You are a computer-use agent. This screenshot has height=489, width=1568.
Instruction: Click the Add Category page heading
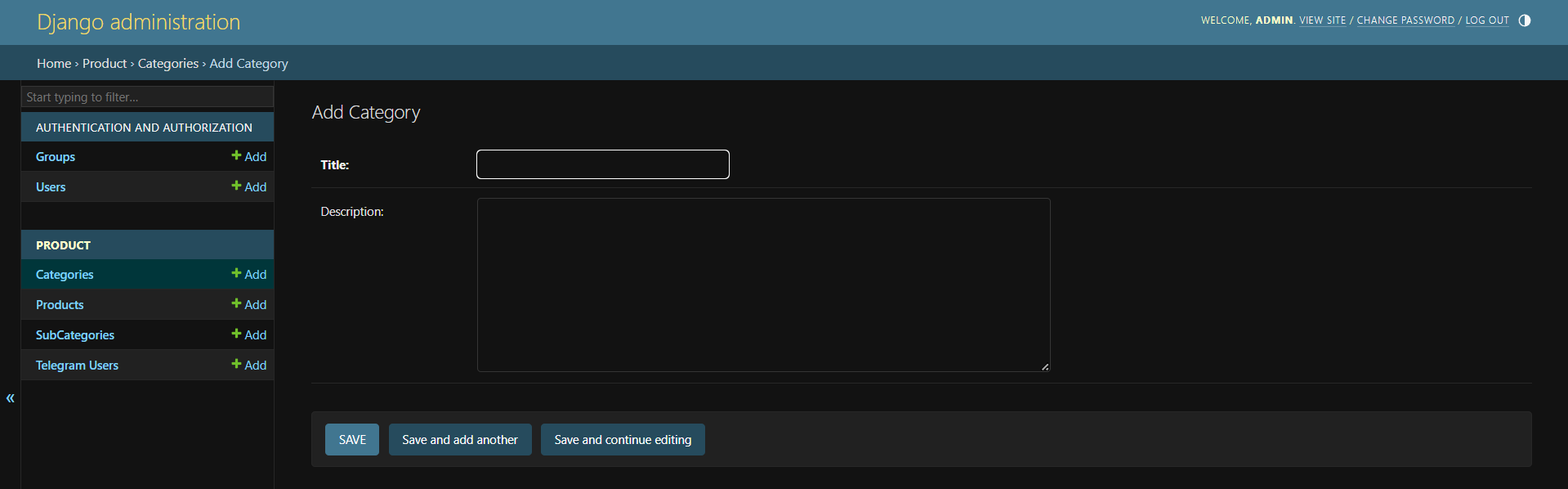(x=366, y=113)
